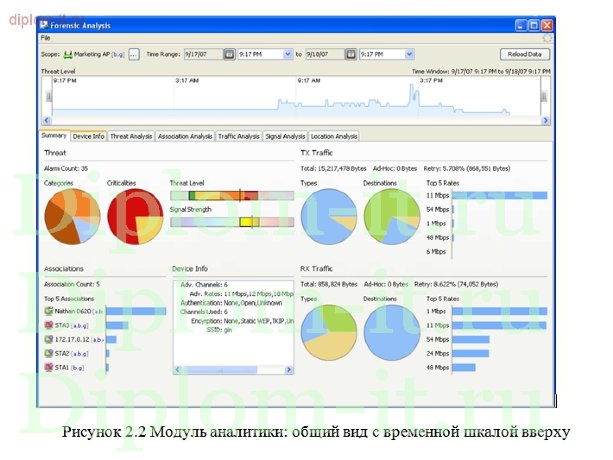Switch to the Threat Analysis tab
This screenshot has height=460, width=613.
tap(131, 136)
